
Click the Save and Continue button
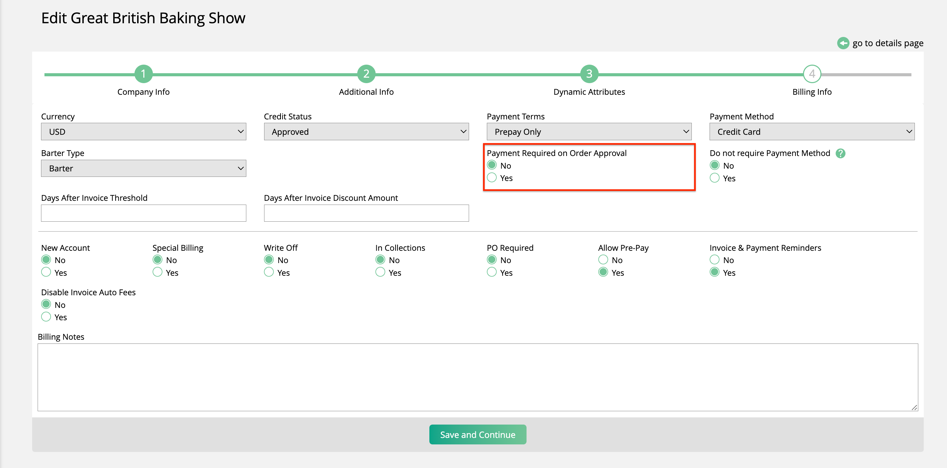pos(478,435)
